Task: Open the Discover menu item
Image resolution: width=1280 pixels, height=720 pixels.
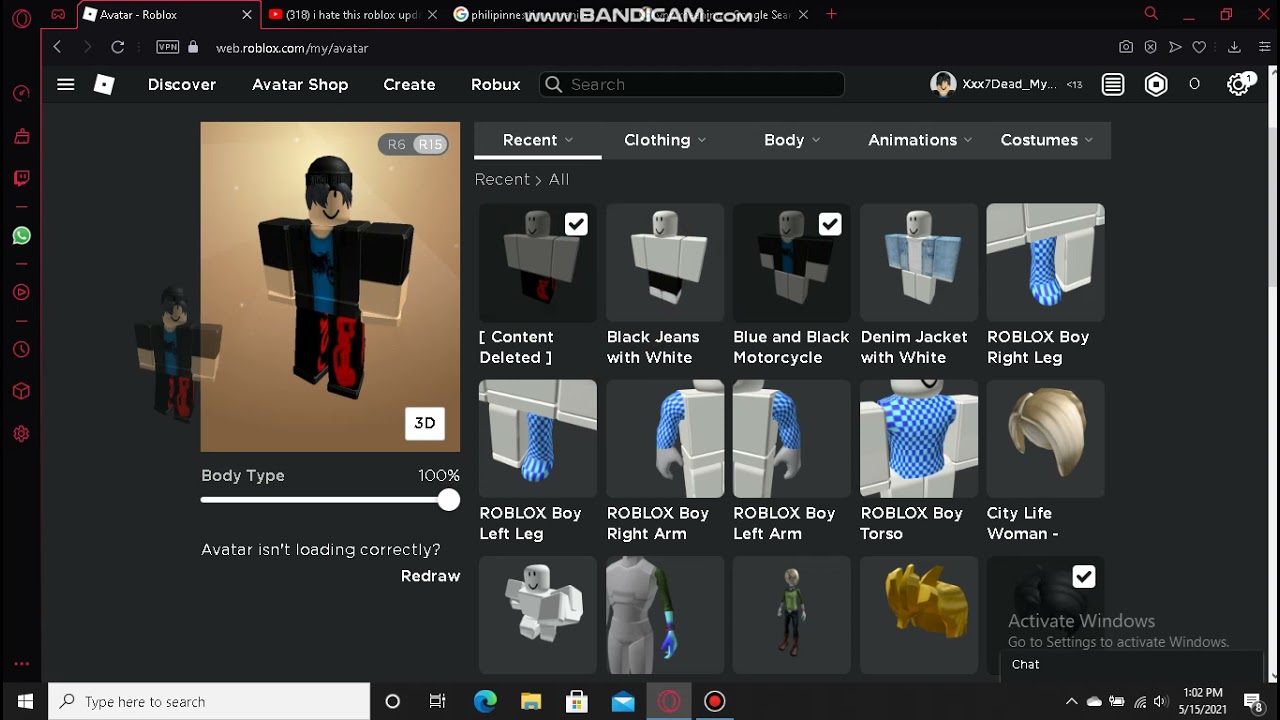Action: [182, 85]
